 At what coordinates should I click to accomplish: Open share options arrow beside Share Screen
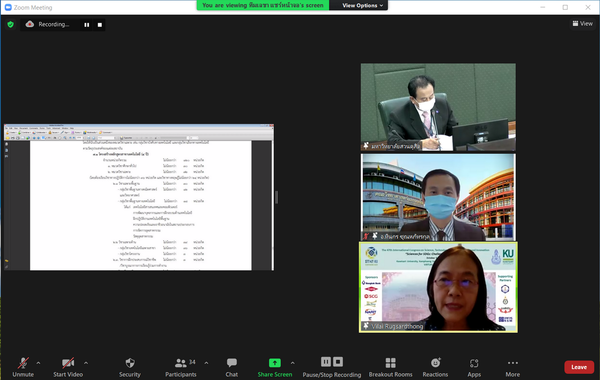pos(292,363)
